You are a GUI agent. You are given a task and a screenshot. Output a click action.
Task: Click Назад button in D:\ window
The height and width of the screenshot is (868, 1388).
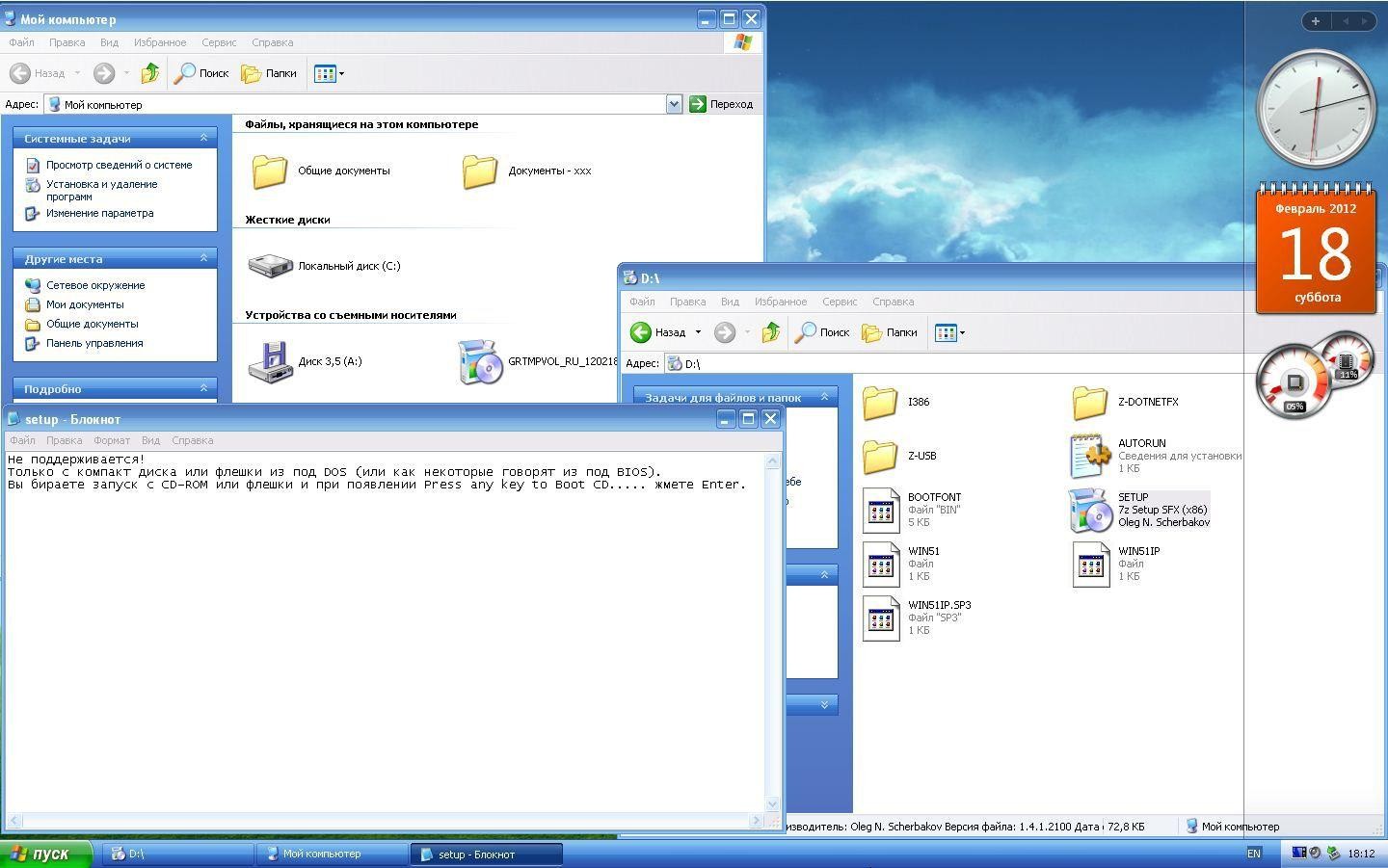click(x=658, y=332)
